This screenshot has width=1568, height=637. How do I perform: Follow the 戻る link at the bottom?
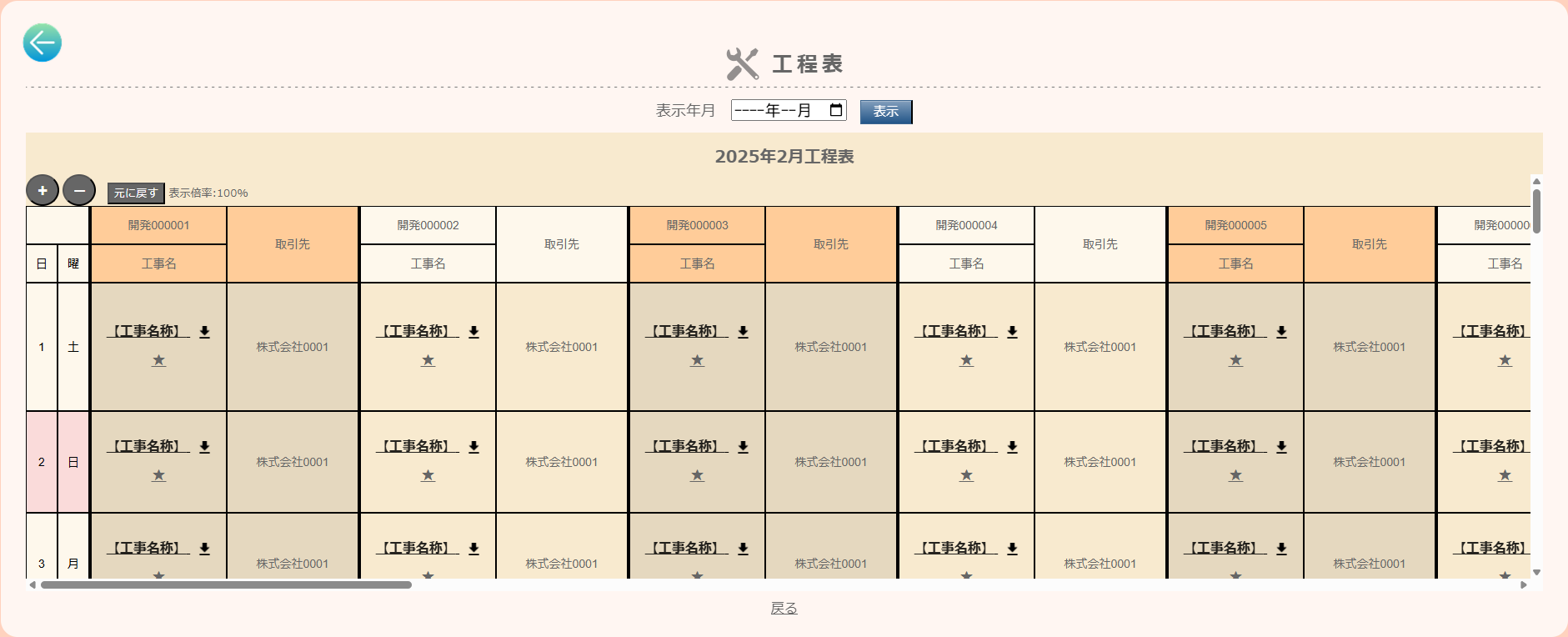[784, 609]
